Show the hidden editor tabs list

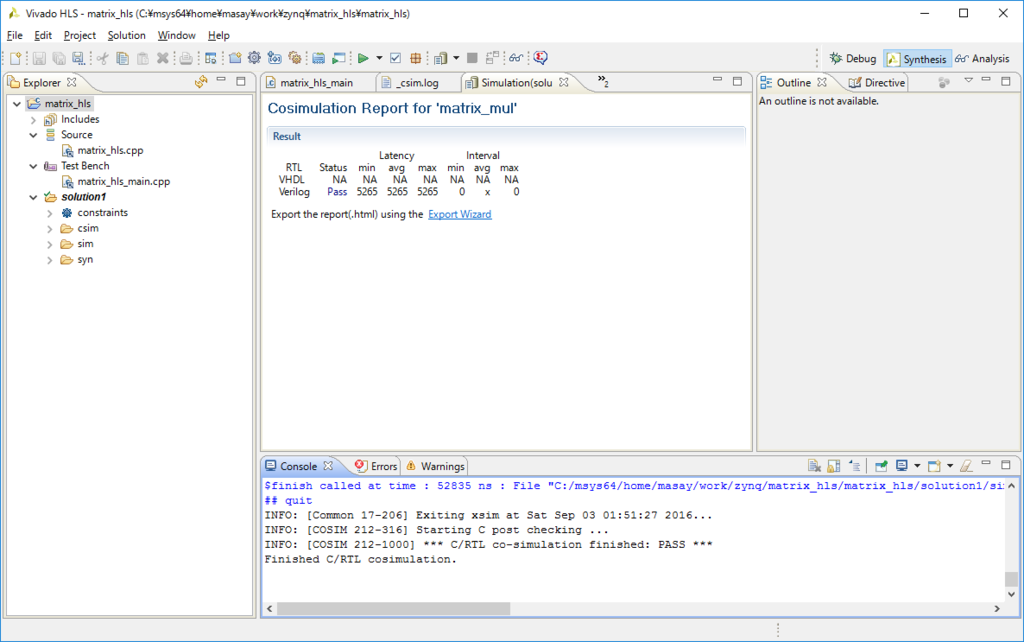pyautogui.click(x=603, y=81)
